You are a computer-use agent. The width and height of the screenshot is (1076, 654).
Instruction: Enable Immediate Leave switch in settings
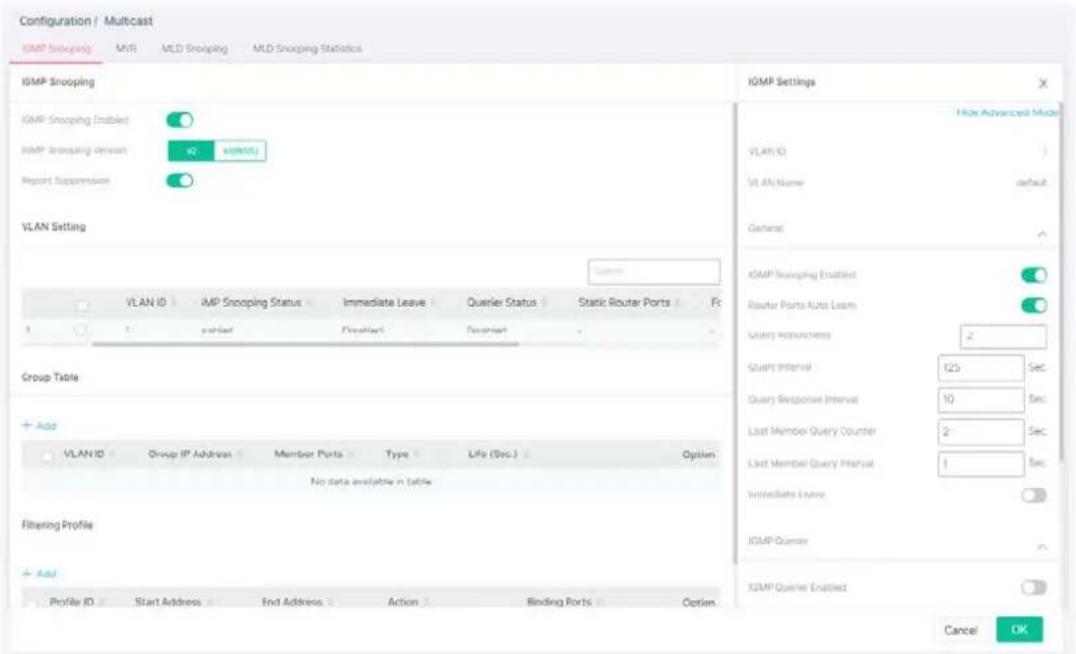pyautogui.click(x=1033, y=495)
